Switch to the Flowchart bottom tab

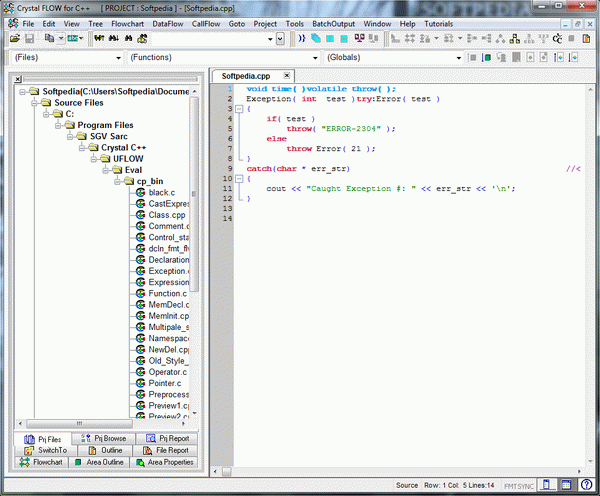click(41, 462)
